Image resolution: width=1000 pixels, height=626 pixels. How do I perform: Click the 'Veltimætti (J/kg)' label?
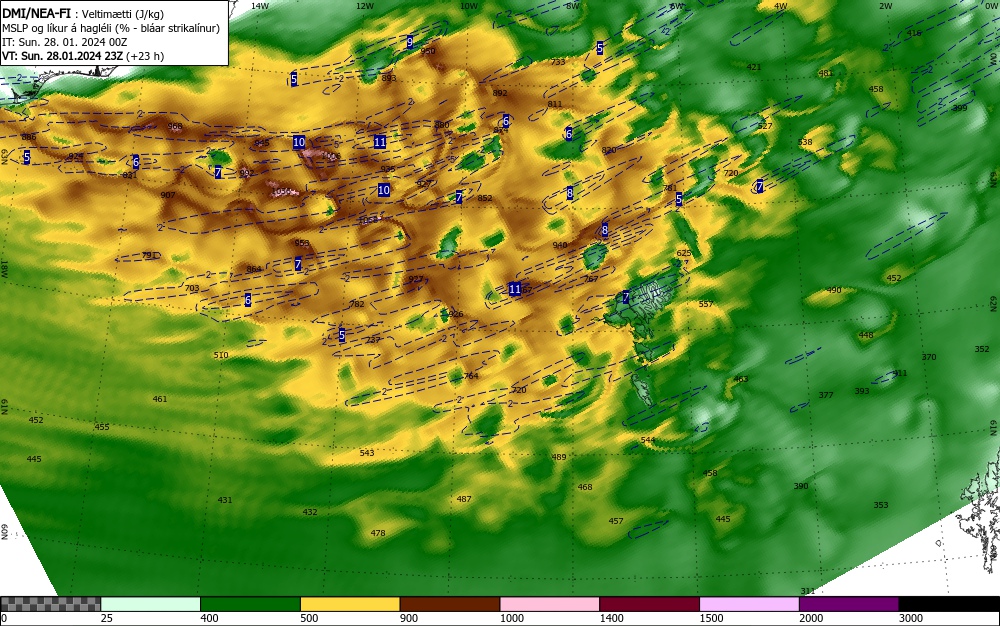coord(122,15)
